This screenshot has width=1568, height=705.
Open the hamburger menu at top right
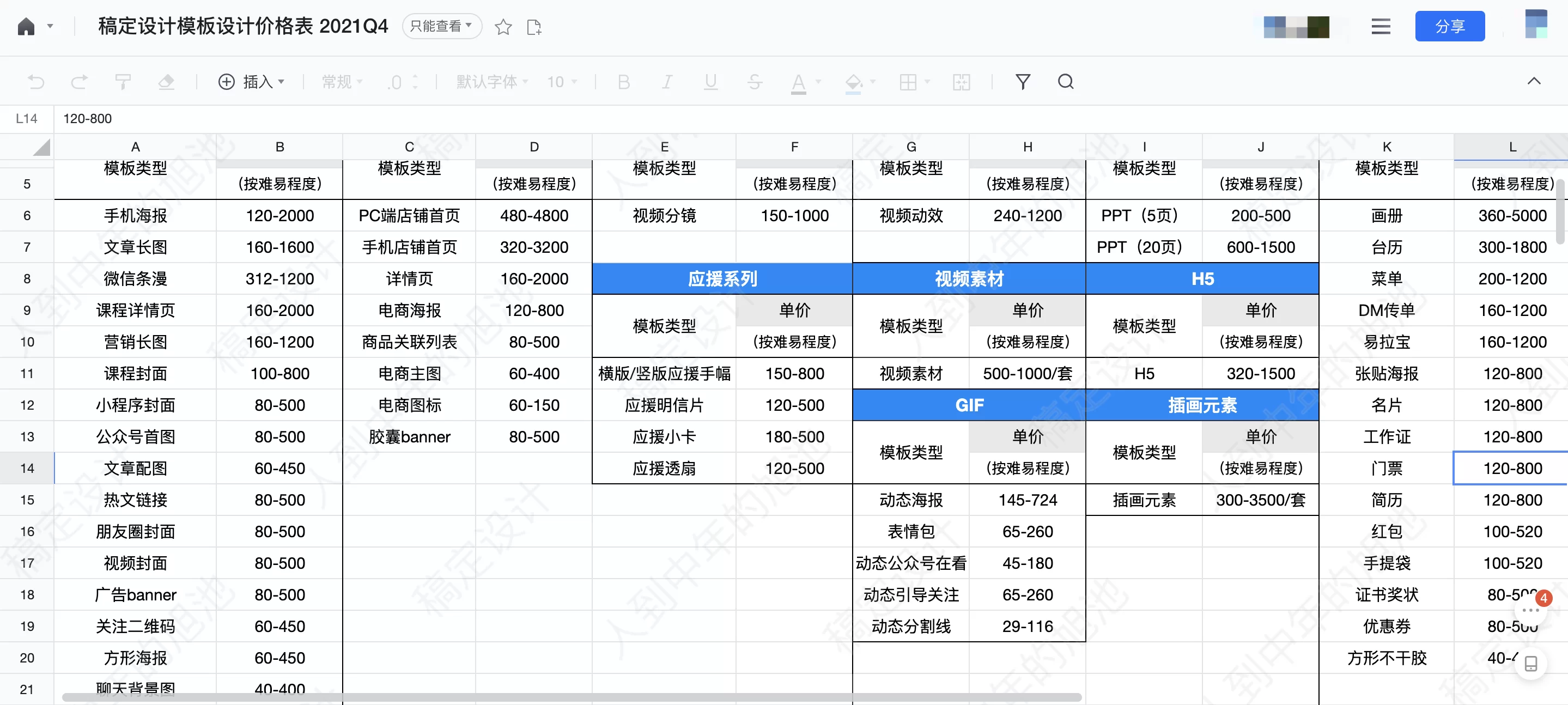click(1381, 26)
